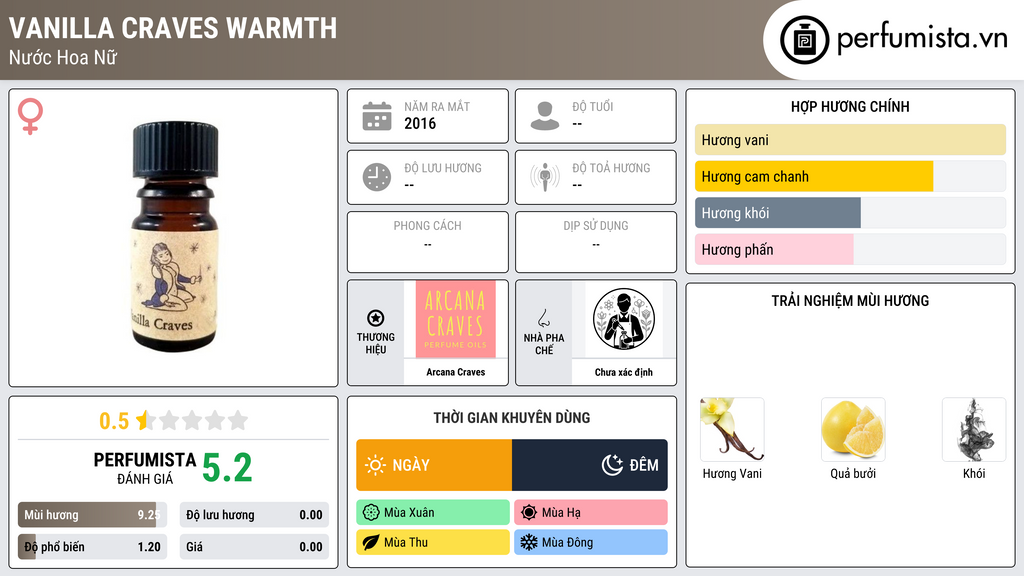Image resolution: width=1024 pixels, height=576 pixels.
Task: Click the Hợp hương chính heading
Action: pyautogui.click(x=850, y=106)
